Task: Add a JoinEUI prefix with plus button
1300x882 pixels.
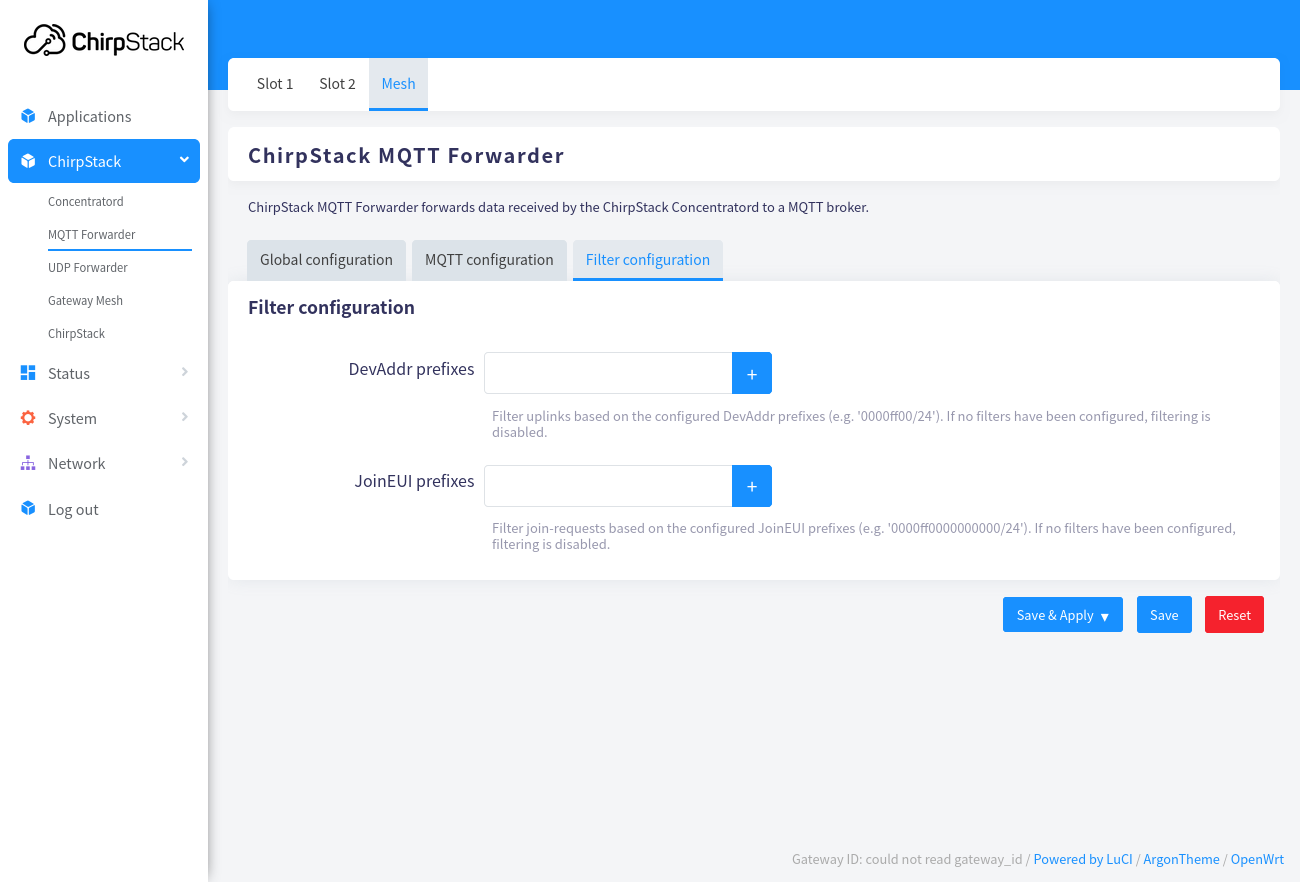Action: pyautogui.click(x=752, y=486)
